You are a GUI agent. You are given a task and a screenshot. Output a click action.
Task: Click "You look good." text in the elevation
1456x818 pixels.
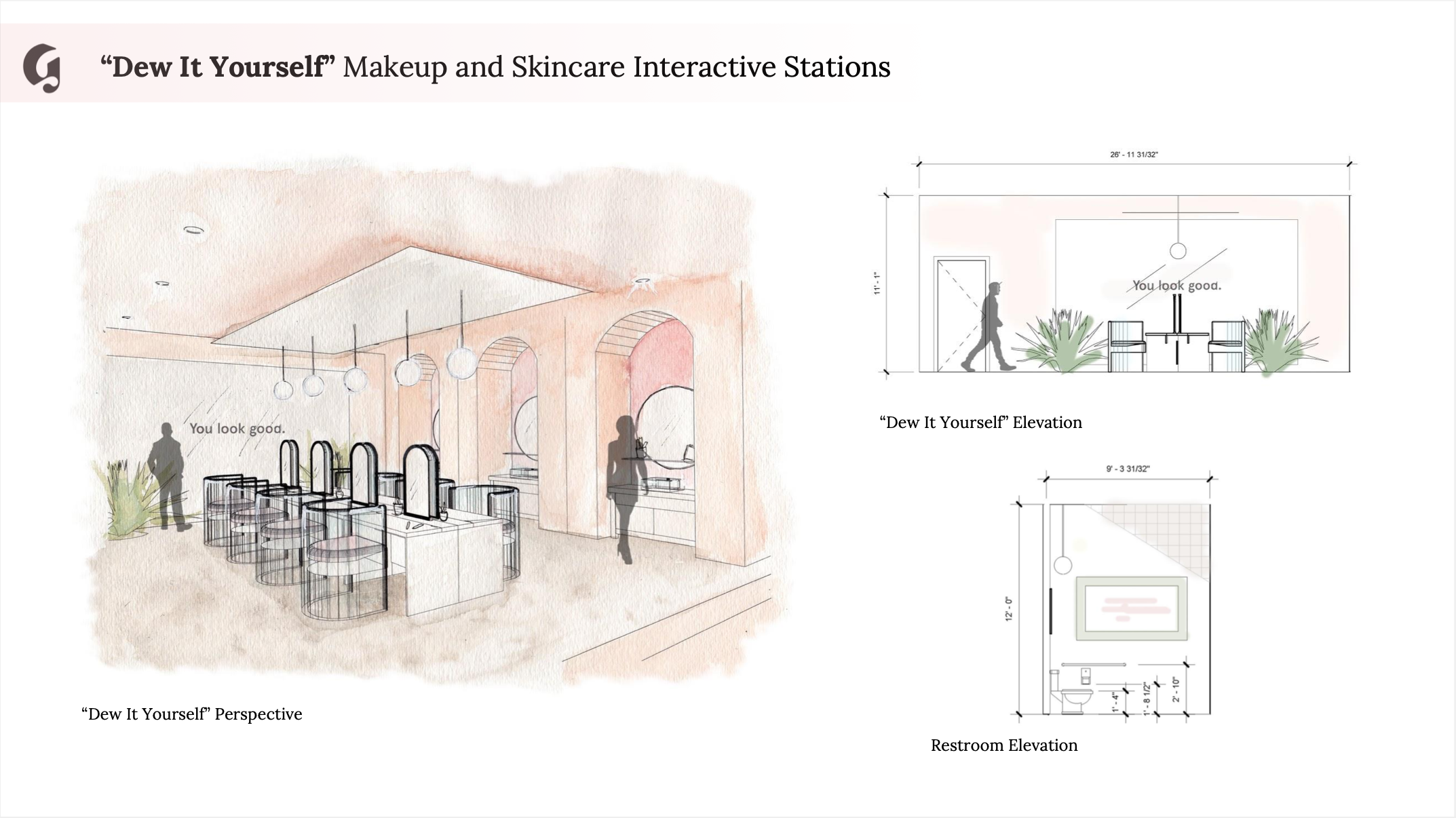1176,286
